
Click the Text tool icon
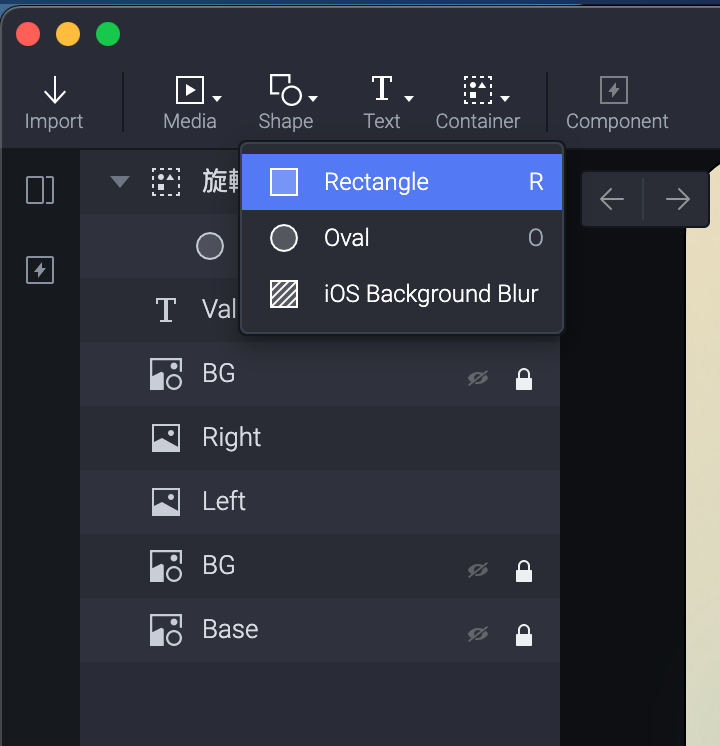tap(382, 90)
